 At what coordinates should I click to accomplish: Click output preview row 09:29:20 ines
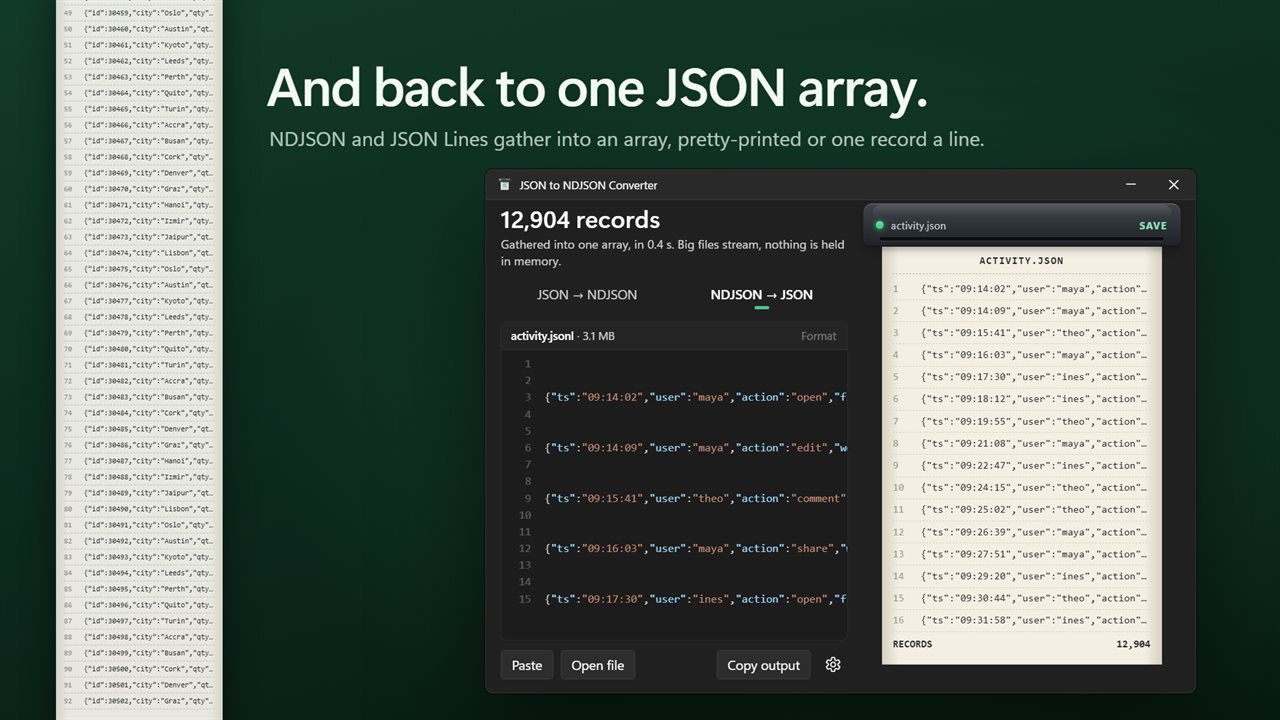coord(1021,576)
